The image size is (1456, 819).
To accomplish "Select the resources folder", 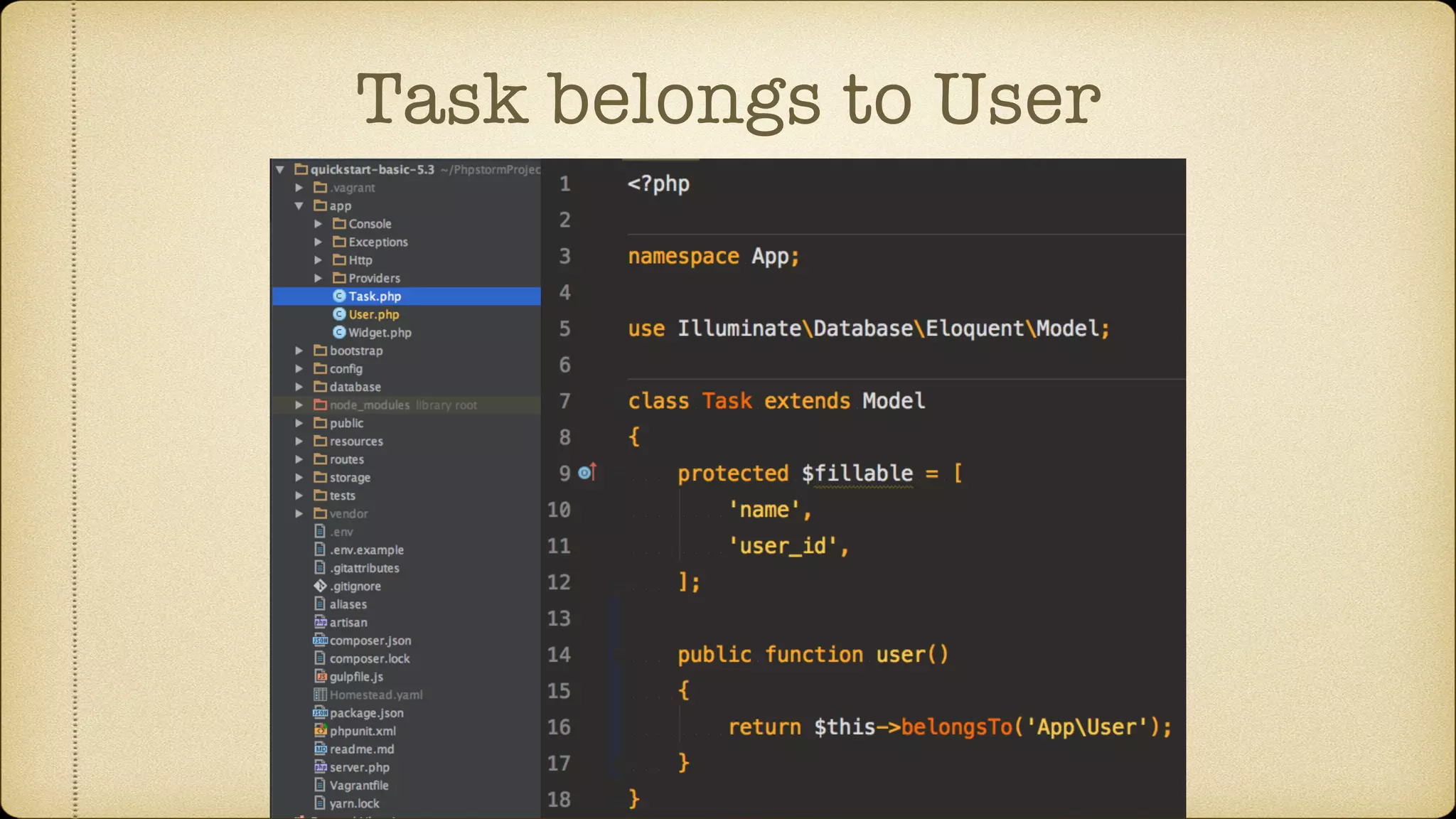I will [356, 441].
